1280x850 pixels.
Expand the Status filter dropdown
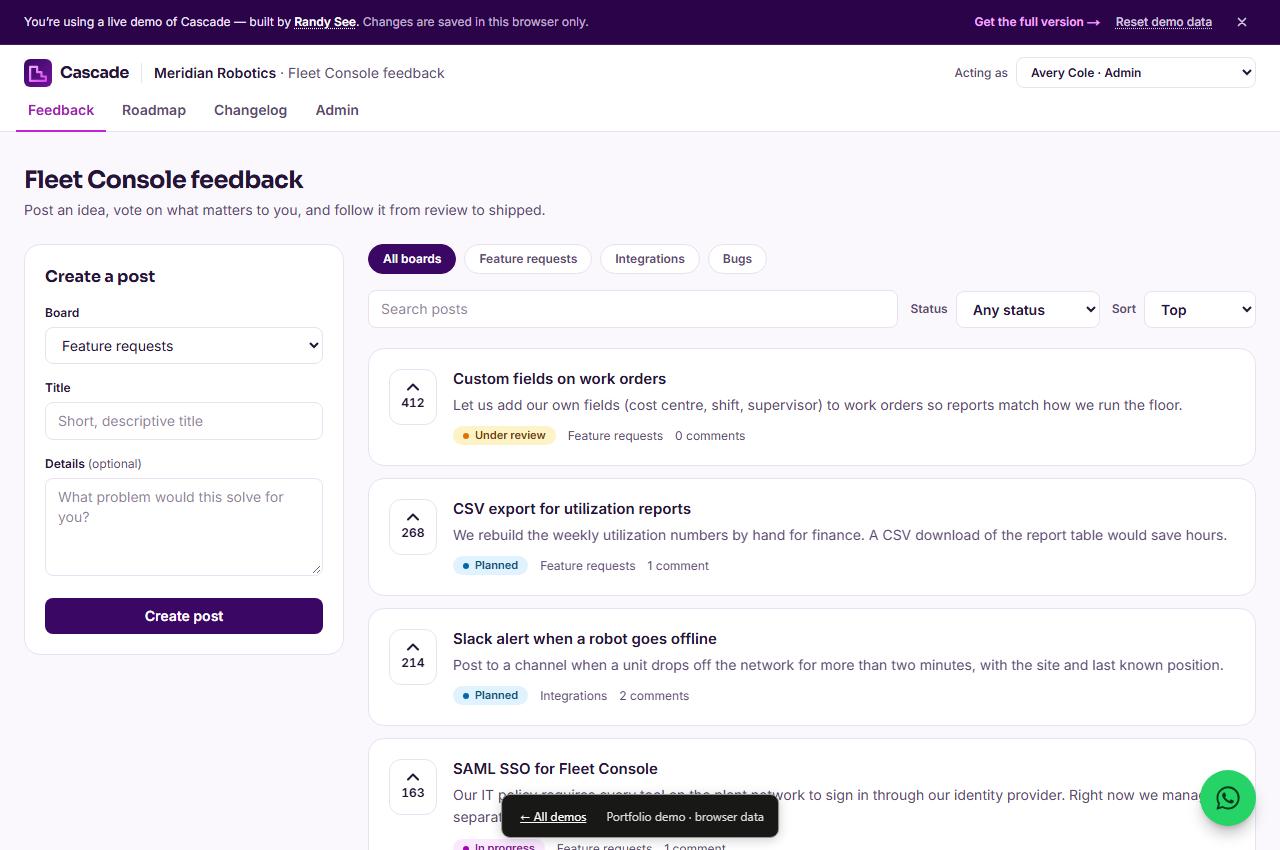pyautogui.click(x=1028, y=310)
